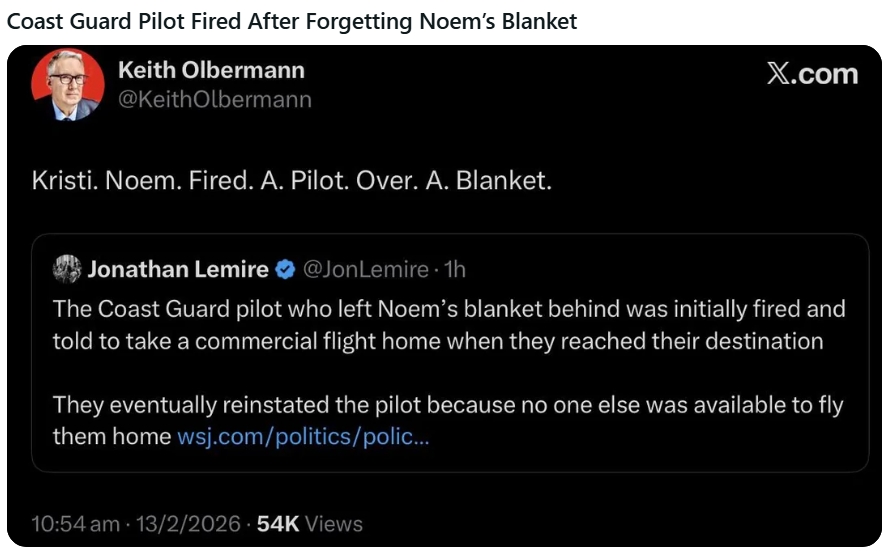Click the blue verified badge

click(x=284, y=269)
